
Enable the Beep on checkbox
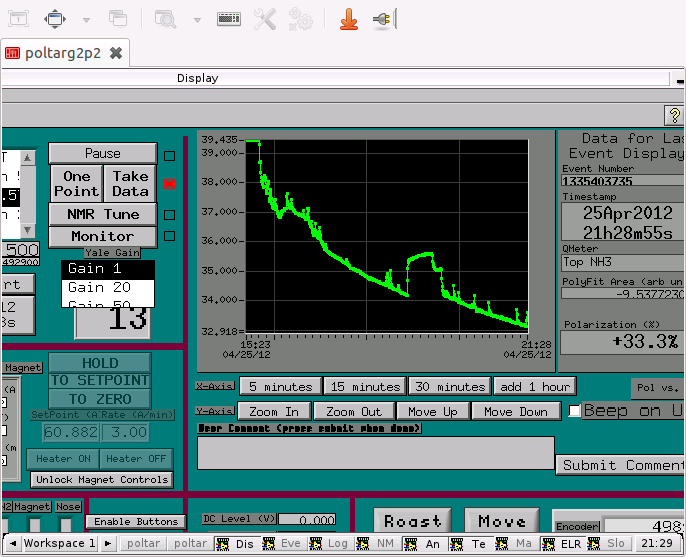point(574,411)
